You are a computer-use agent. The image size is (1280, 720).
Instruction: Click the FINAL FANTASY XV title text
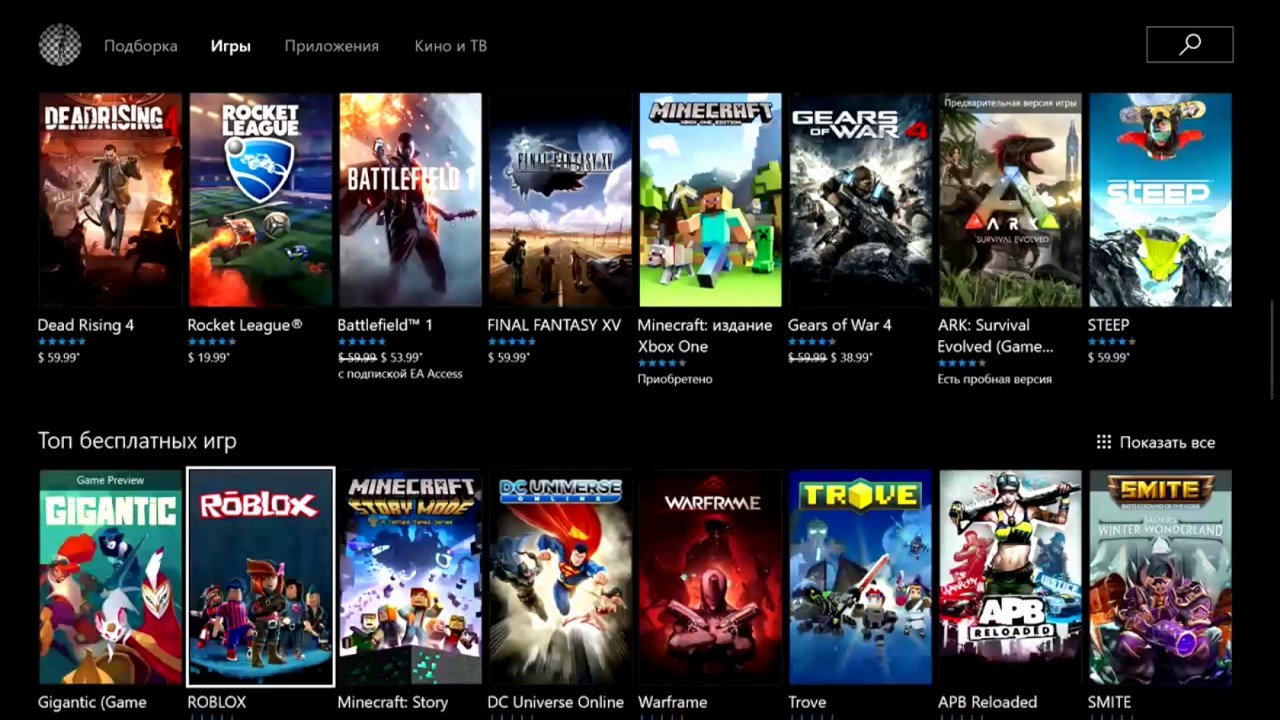click(x=554, y=325)
